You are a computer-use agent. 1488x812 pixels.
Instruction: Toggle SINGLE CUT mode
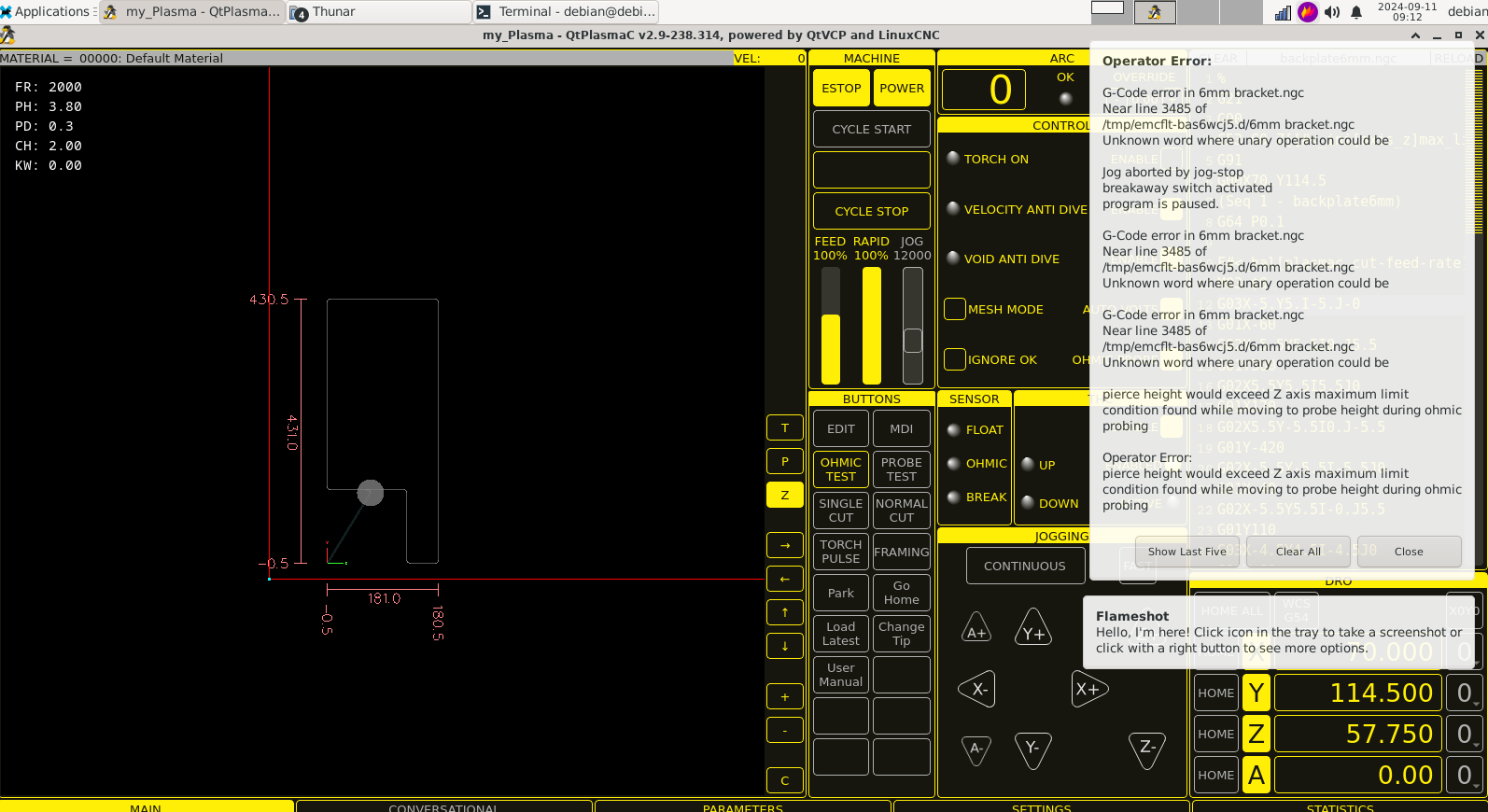pos(841,511)
